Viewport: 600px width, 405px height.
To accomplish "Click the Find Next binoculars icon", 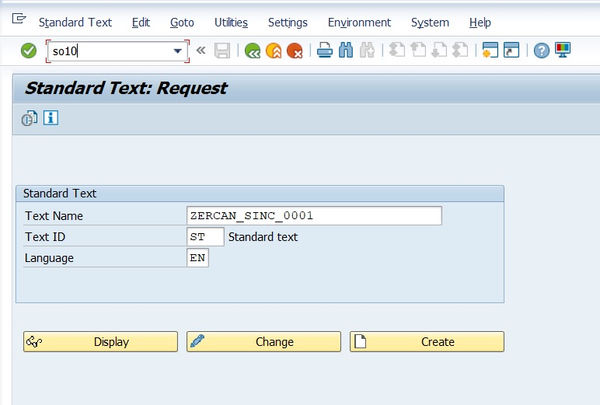I will click(367, 50).
